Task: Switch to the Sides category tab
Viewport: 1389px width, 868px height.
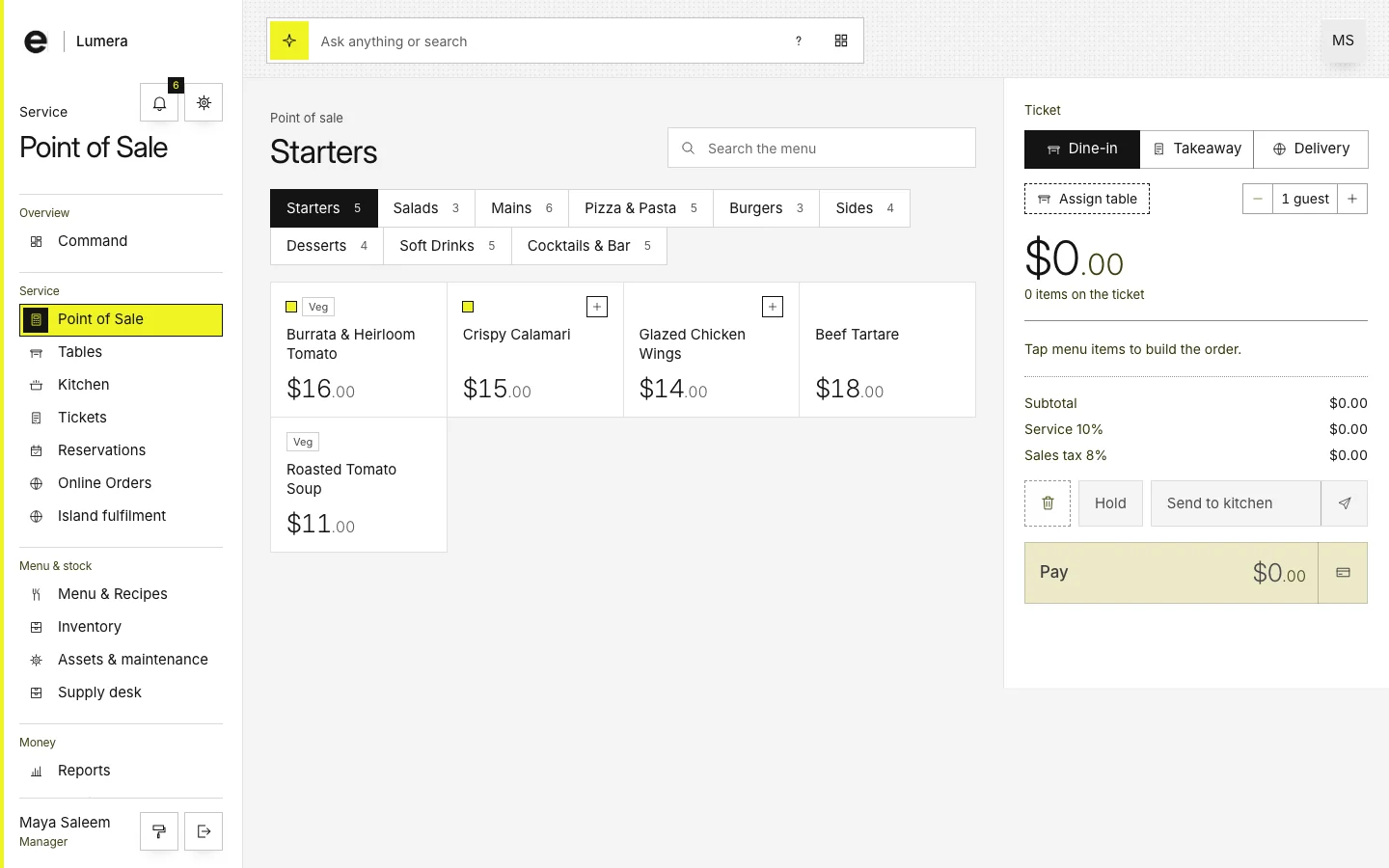Action: click(864, 208)
